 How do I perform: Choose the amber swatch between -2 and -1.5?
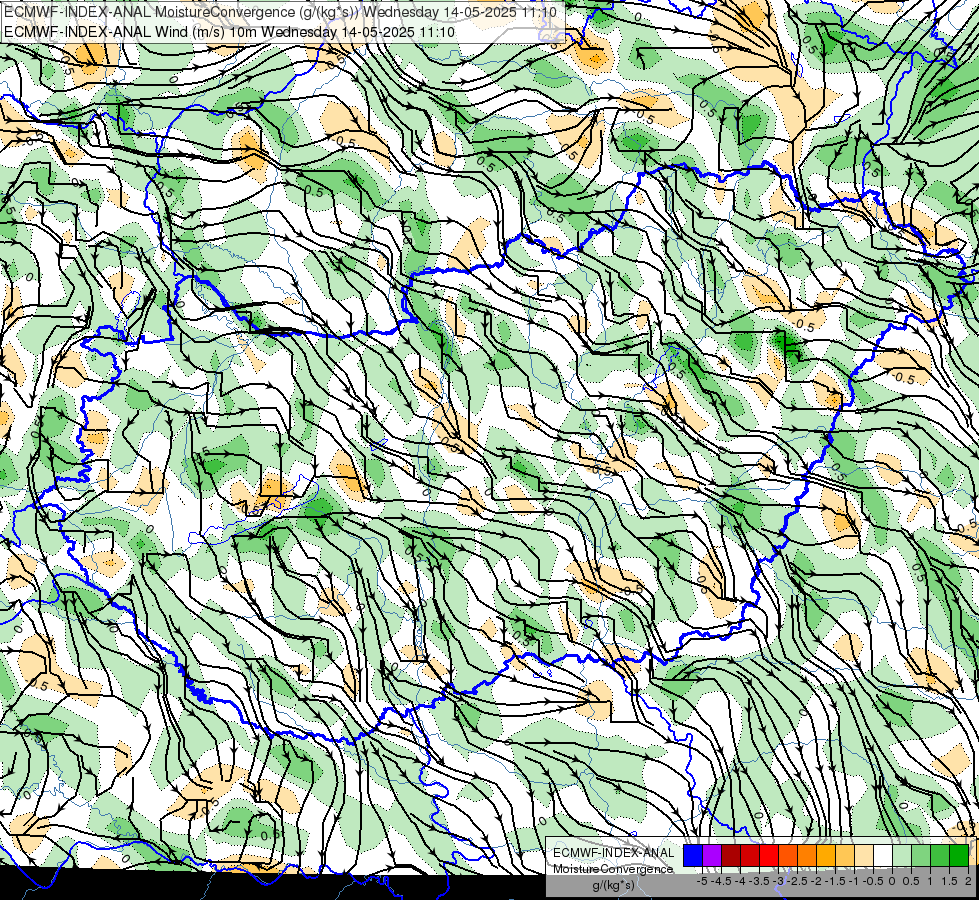pyautogui.click(x=825, y=856)
